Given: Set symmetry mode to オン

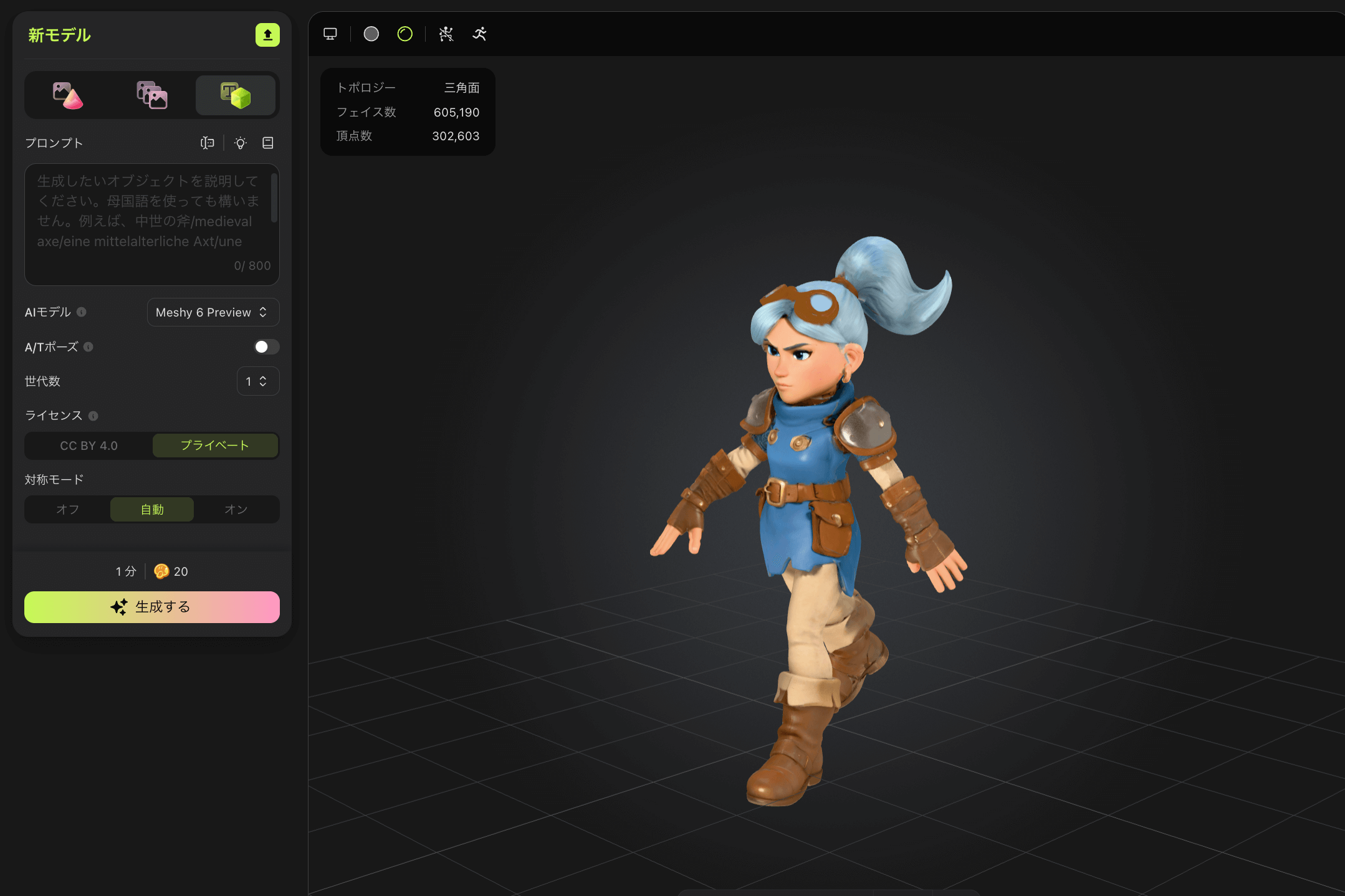Looking at the screenshot, I should [236, 510].
